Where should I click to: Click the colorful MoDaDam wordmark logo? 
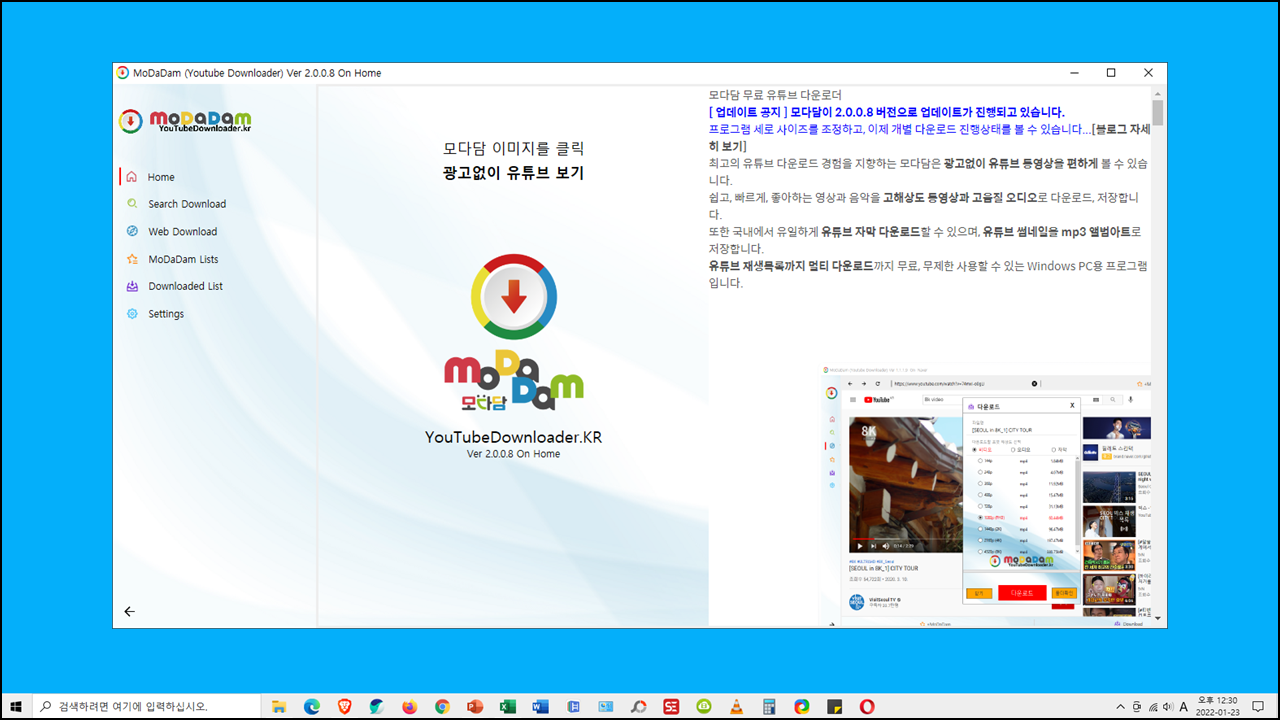pyautogui.click(x=513, y=380)
